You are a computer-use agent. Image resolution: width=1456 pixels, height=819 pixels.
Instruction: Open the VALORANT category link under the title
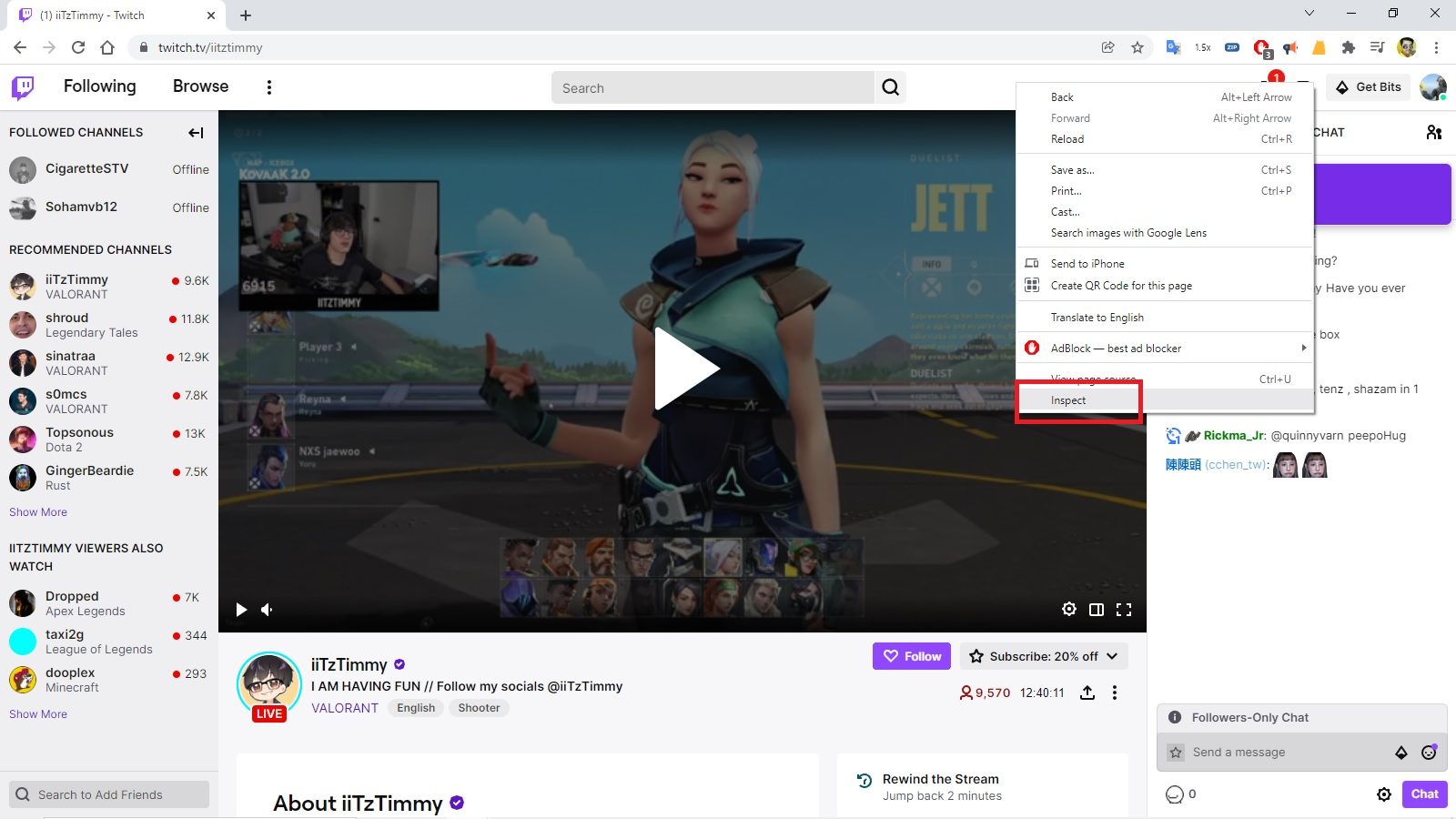[345, 708]
